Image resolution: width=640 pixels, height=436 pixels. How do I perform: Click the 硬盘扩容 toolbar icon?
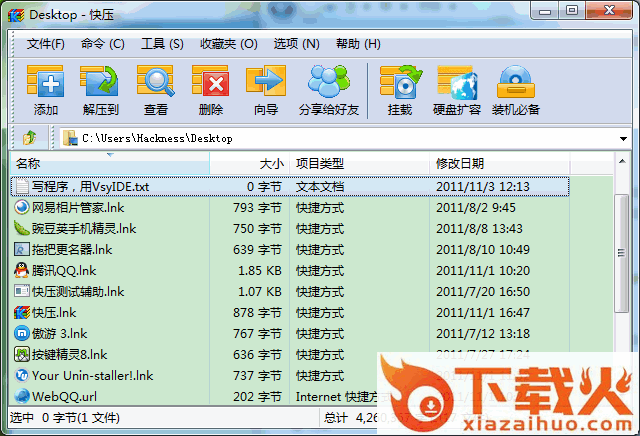(x=457, y=82)
